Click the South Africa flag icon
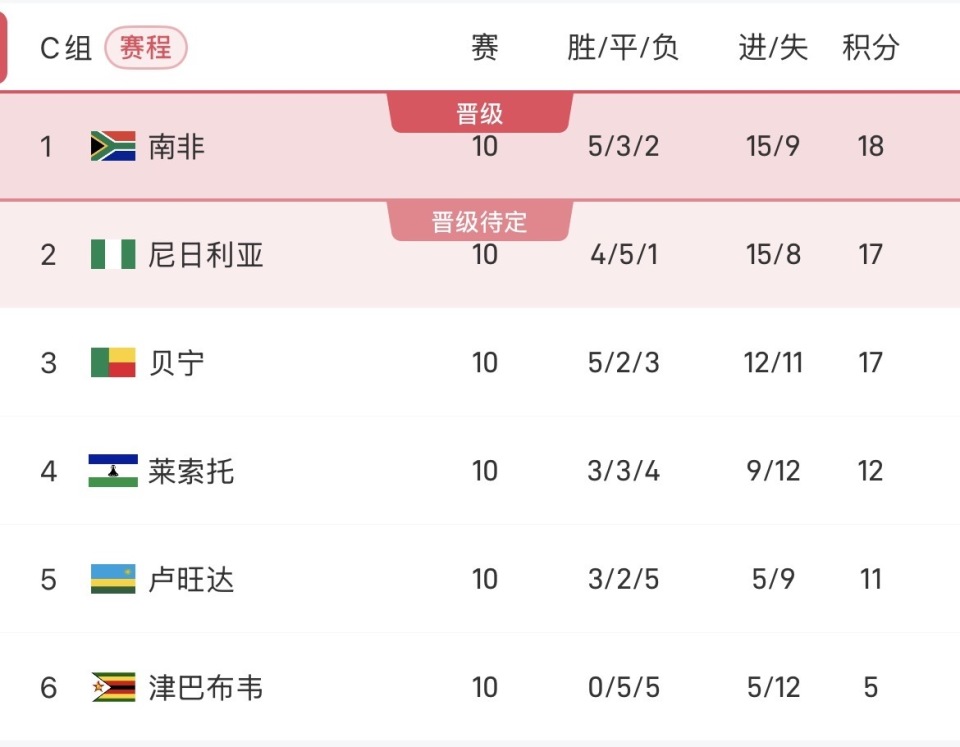This screenshot has height=747, width=960. [113, 146]
